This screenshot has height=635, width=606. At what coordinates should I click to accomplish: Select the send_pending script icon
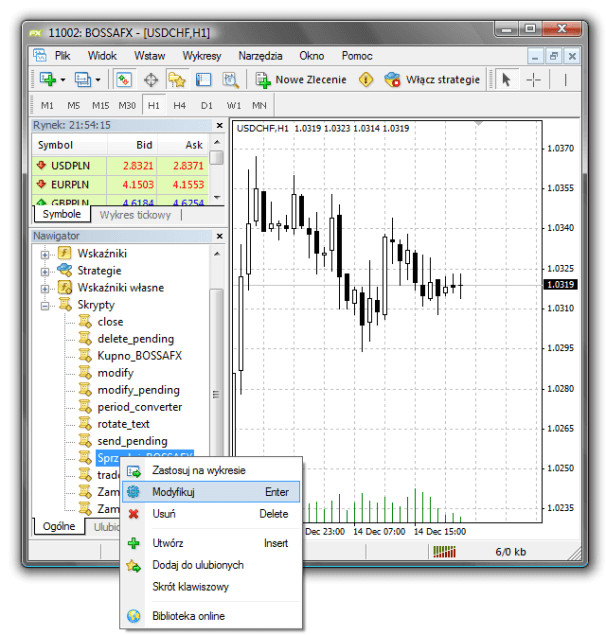click(x=85, y=441)
